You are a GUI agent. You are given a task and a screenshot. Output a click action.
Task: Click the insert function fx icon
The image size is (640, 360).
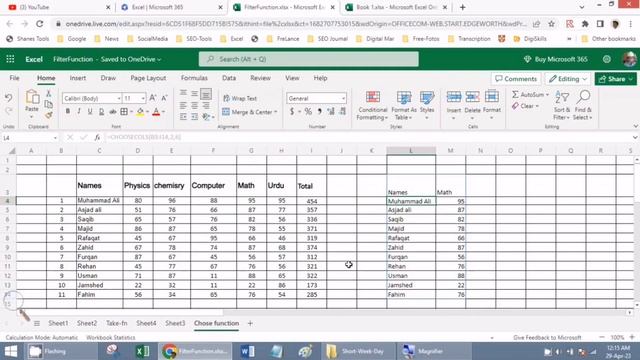coord(97,138)
